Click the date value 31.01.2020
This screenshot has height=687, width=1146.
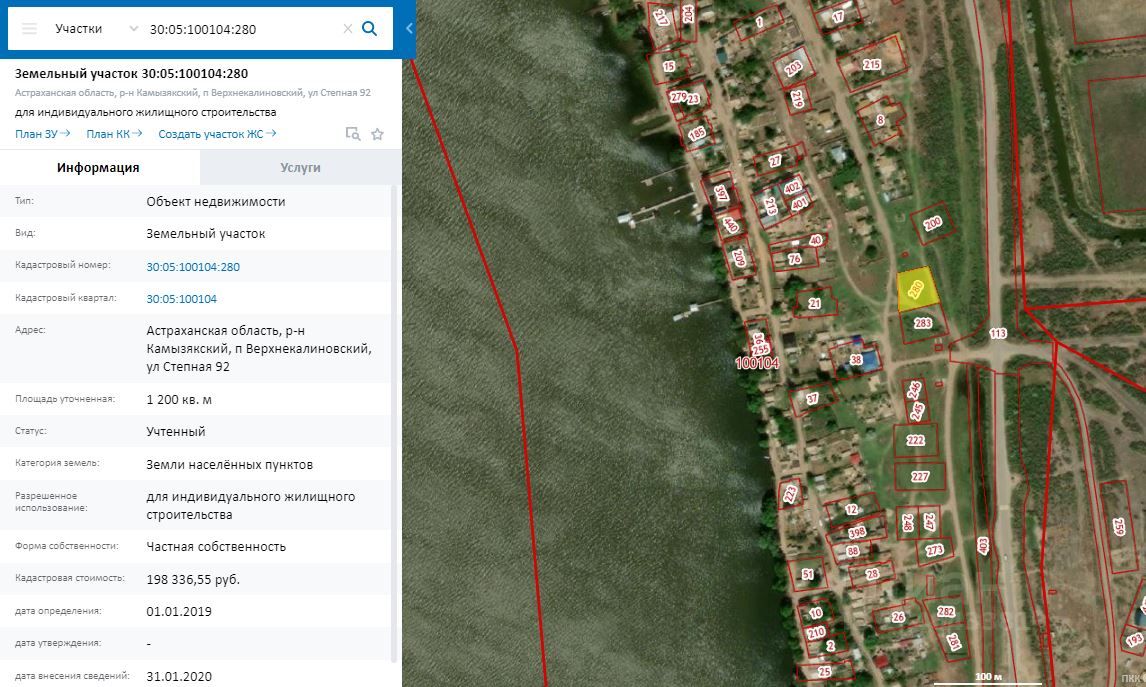[x=179, y=677]
